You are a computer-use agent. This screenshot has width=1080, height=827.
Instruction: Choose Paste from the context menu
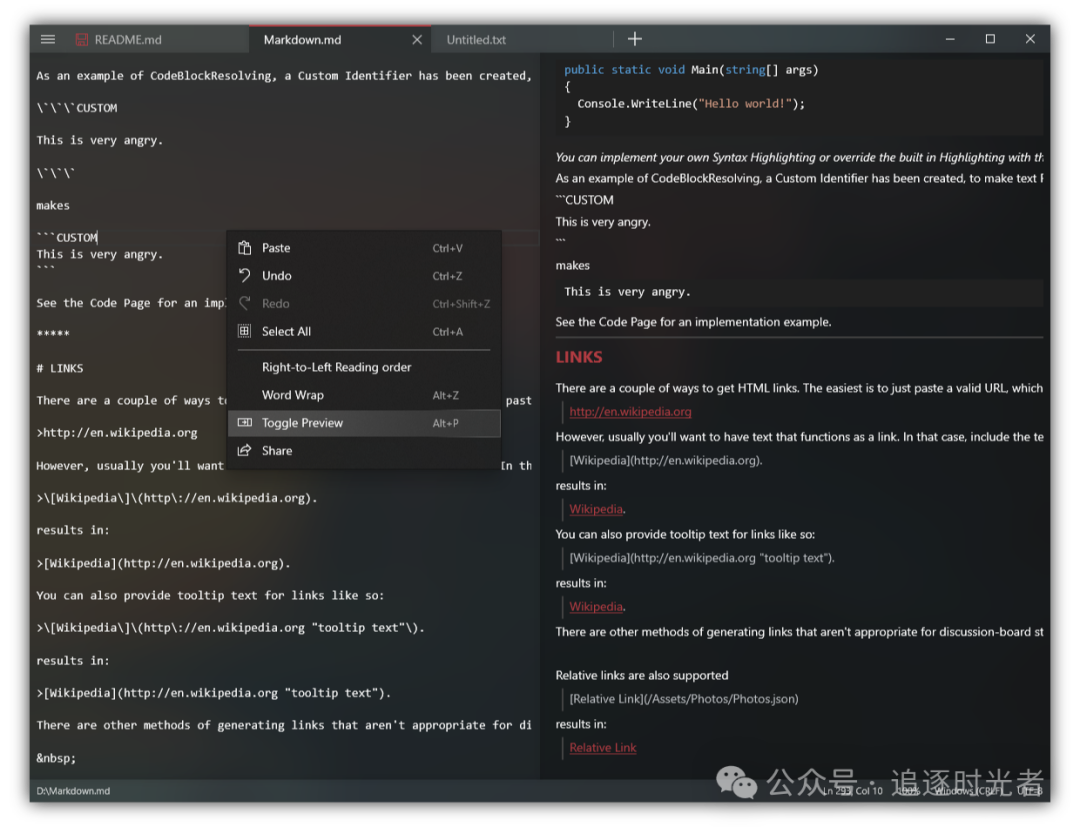[x=364, y=248]
